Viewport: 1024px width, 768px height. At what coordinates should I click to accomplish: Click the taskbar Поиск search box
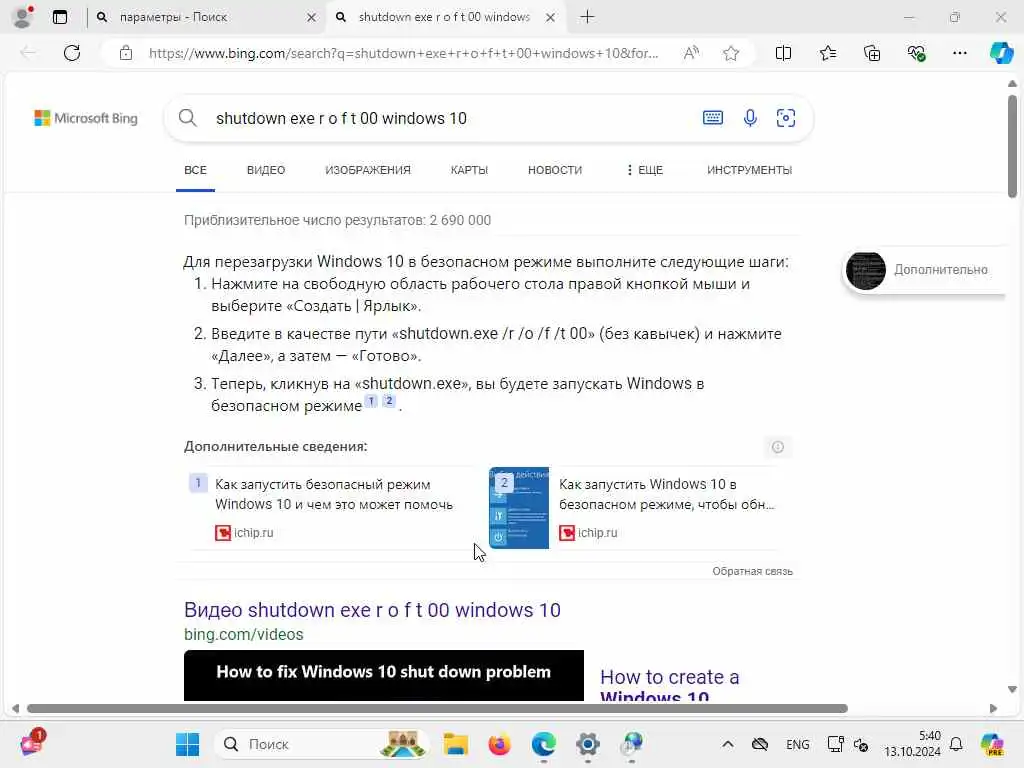click(321, 744)
